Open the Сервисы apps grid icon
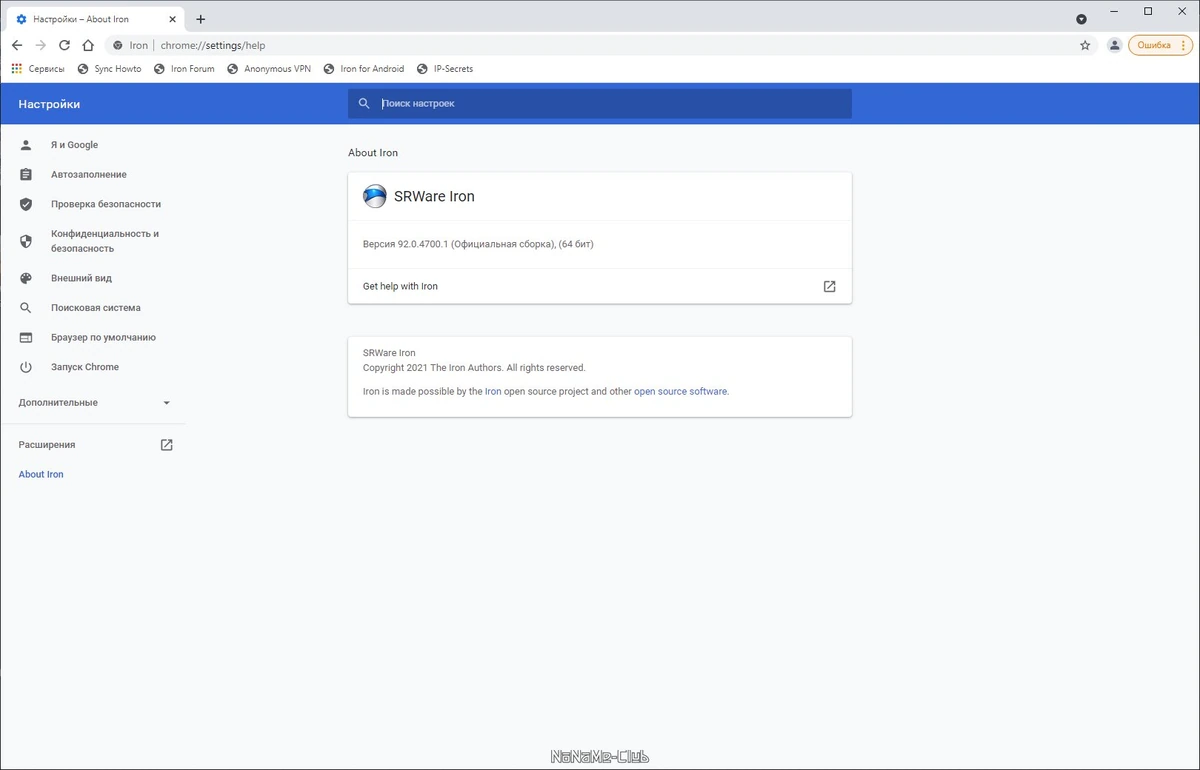The image size is (1200, 770). click(16, 69)
